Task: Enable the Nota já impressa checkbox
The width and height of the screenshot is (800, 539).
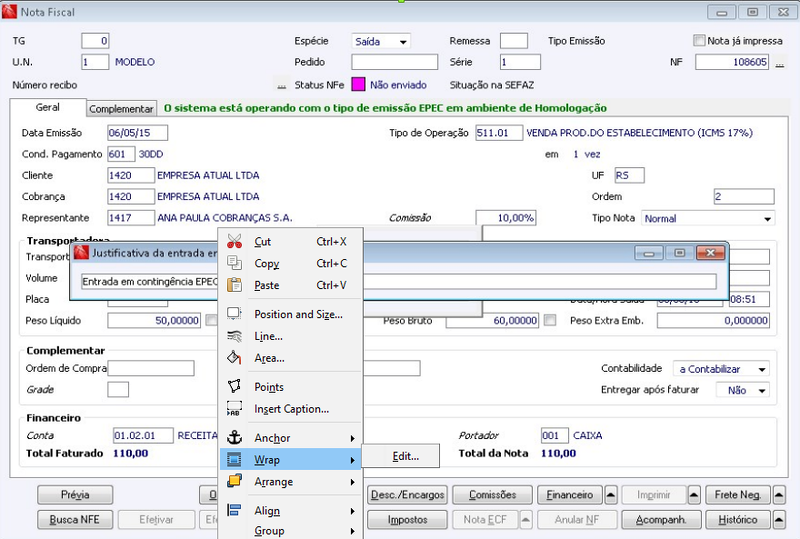Action: [699, 40]
